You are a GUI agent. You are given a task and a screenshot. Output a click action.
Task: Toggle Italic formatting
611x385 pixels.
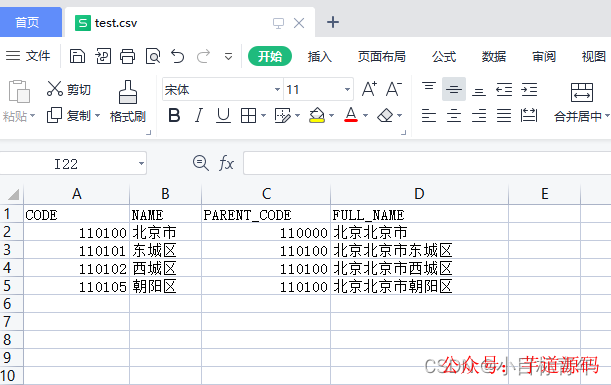pyautogui.click(x=199, y=115)
